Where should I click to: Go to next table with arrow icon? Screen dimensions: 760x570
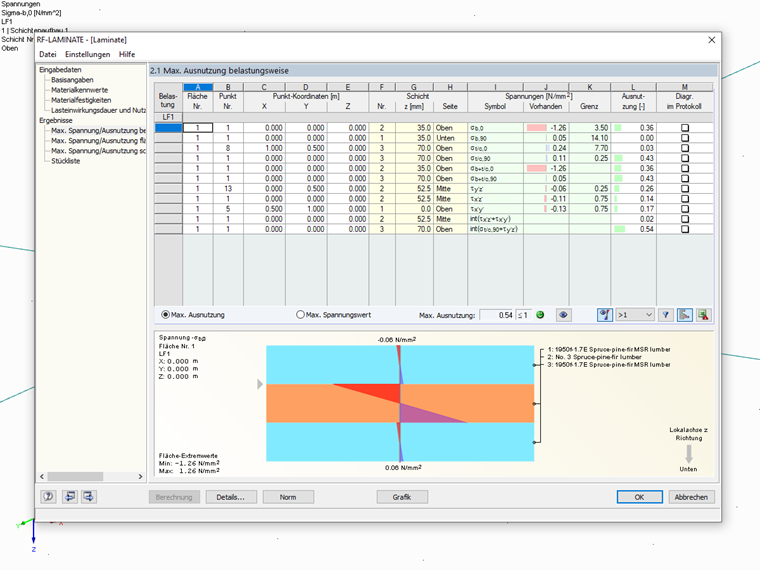(88, 496)
